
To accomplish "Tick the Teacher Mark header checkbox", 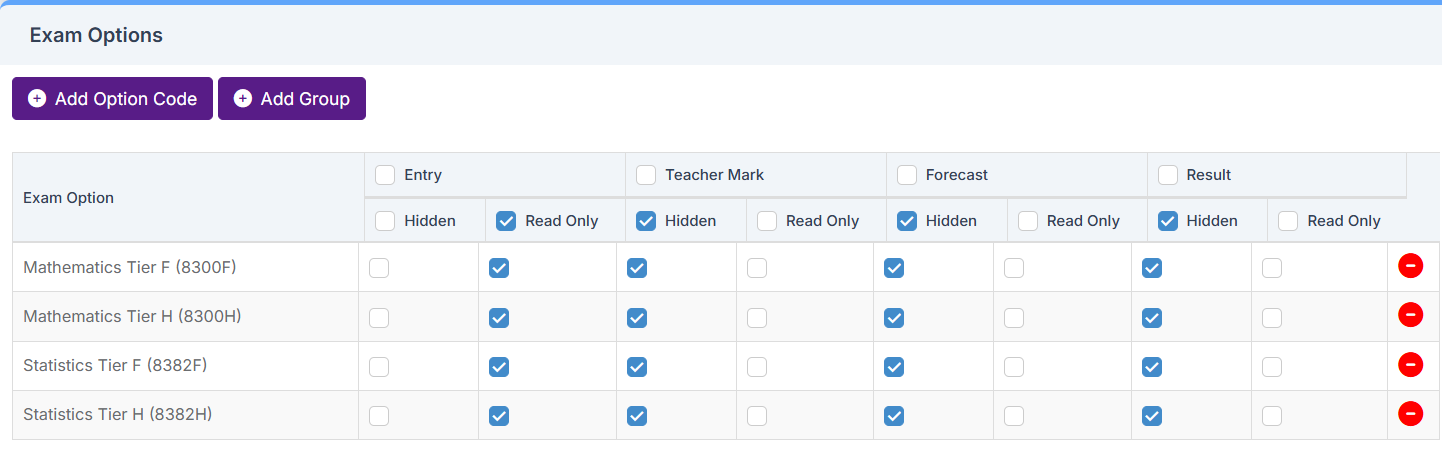I will [x=646, y=175].
